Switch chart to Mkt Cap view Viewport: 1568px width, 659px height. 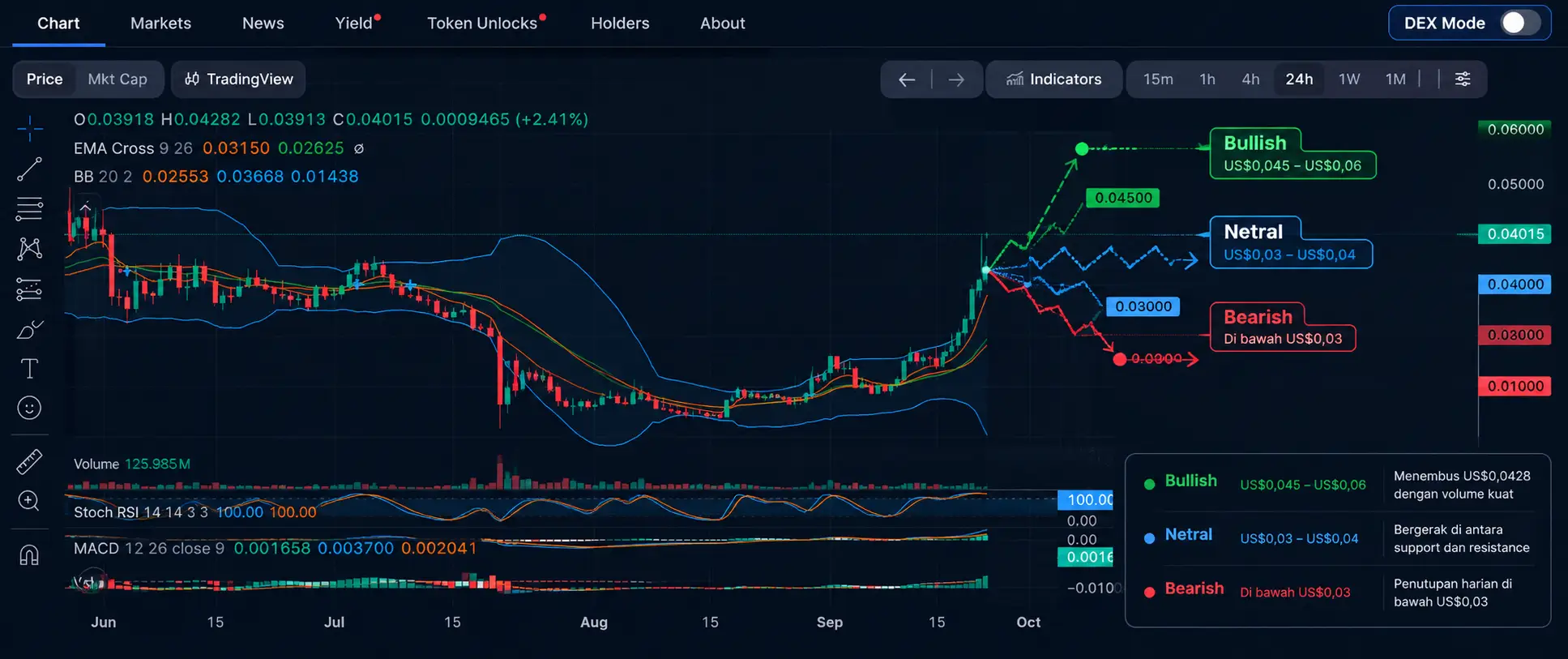coord(117,79)
